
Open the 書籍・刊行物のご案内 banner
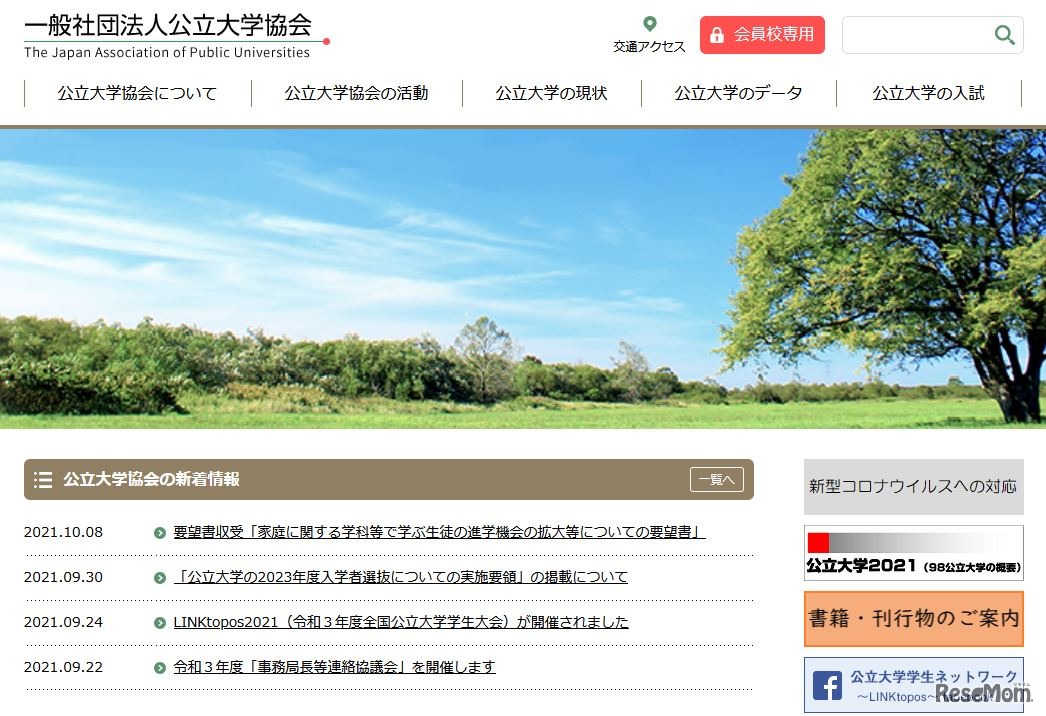click(913, 619)
